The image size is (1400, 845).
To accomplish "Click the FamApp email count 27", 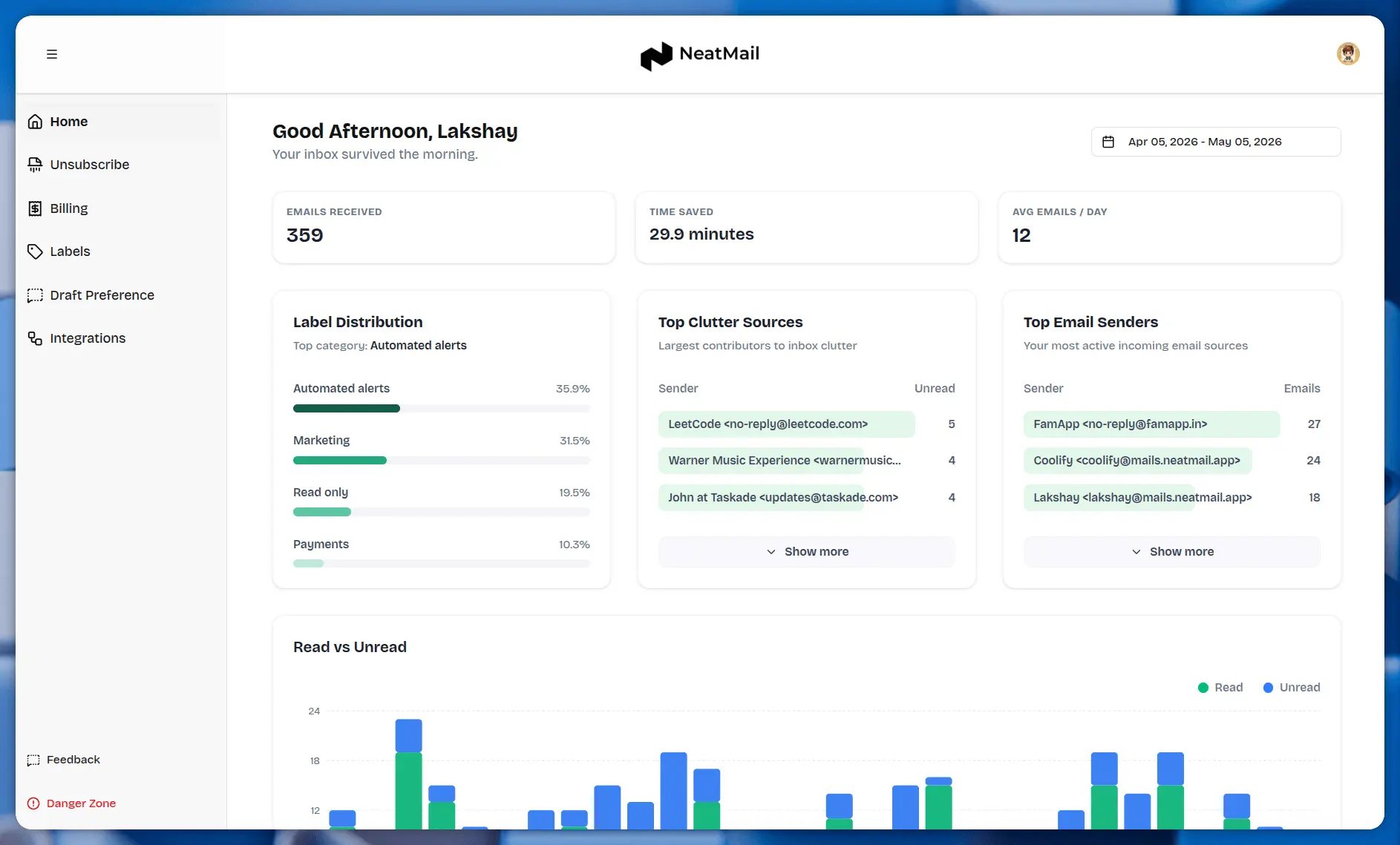I will point(1314,424).
